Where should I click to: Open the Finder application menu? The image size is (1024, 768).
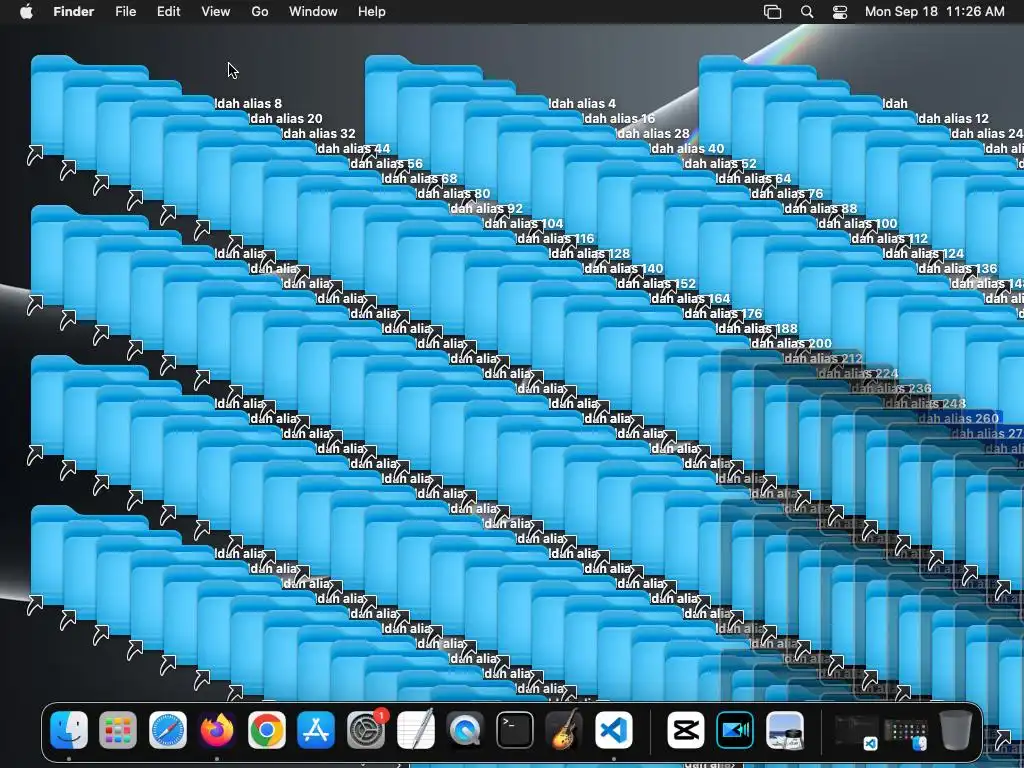pyautogui.click(x=74, y=12)
